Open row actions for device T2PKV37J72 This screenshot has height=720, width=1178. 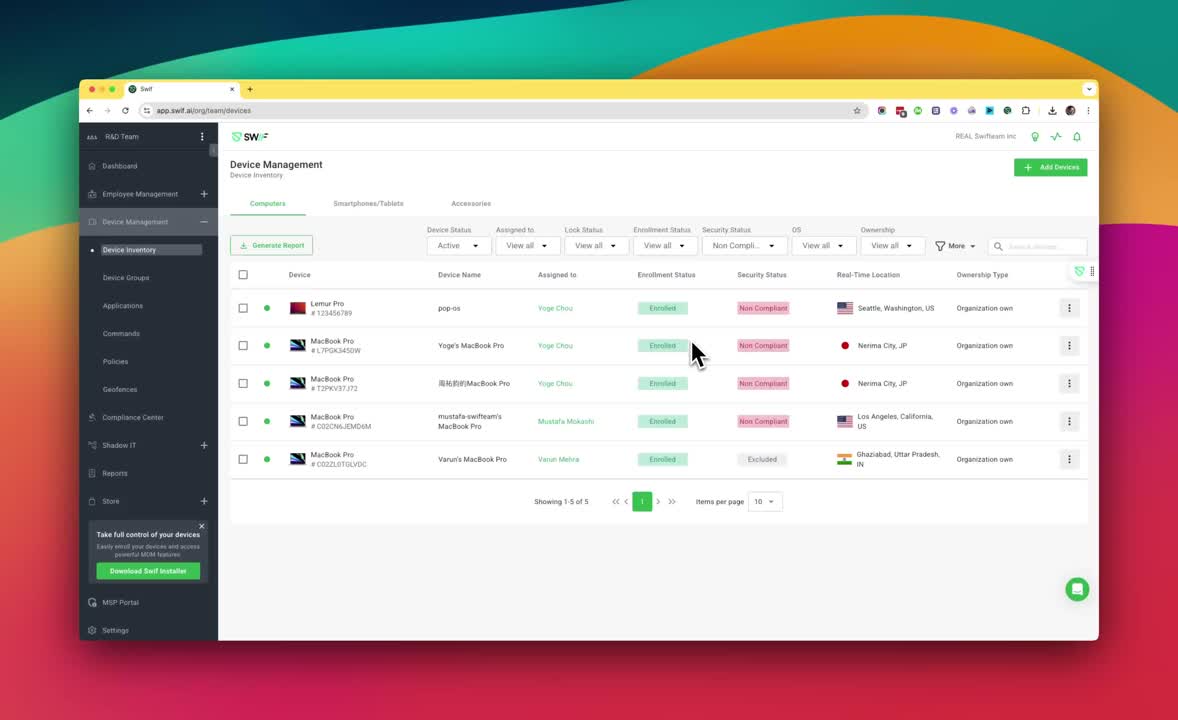pyautogui.click(x=1069, y=383)
